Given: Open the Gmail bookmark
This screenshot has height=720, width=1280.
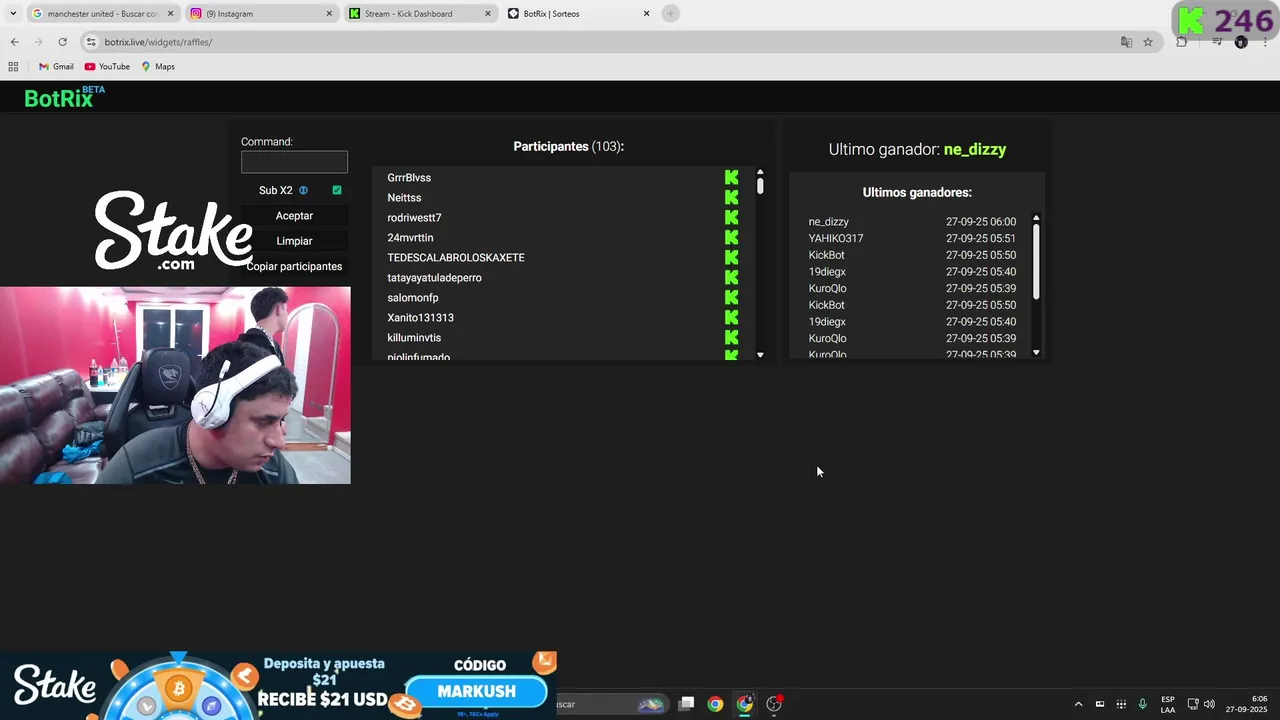Looking at the screenshot, I should 56,67.
